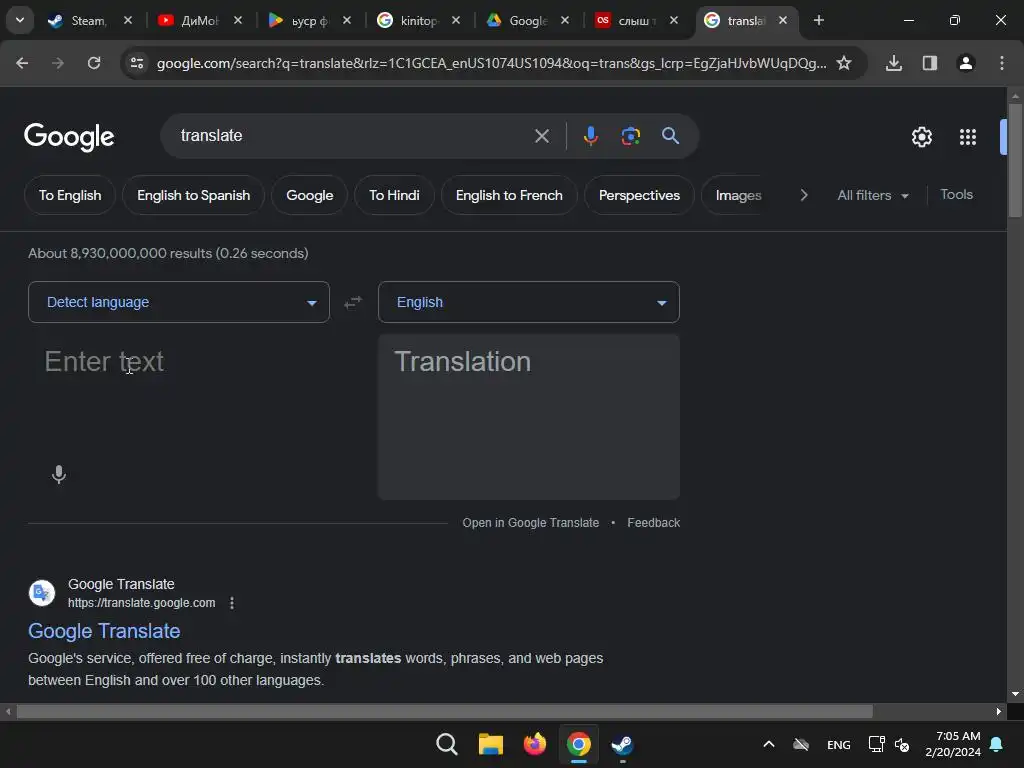1024x768 pixels.
Task: Click the horizontal page scrollbar
Action: pyautogui.click(x=445, y=711)
